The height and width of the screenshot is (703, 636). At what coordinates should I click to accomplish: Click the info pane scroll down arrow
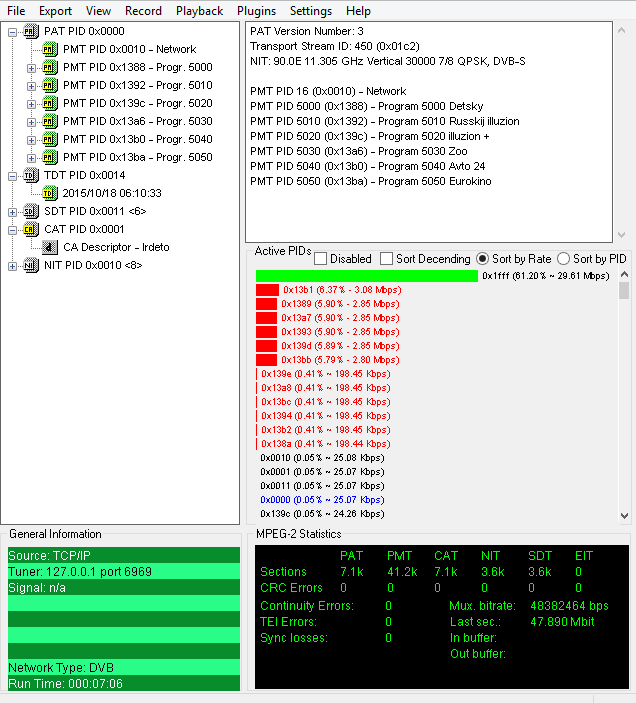click(621, 234)
